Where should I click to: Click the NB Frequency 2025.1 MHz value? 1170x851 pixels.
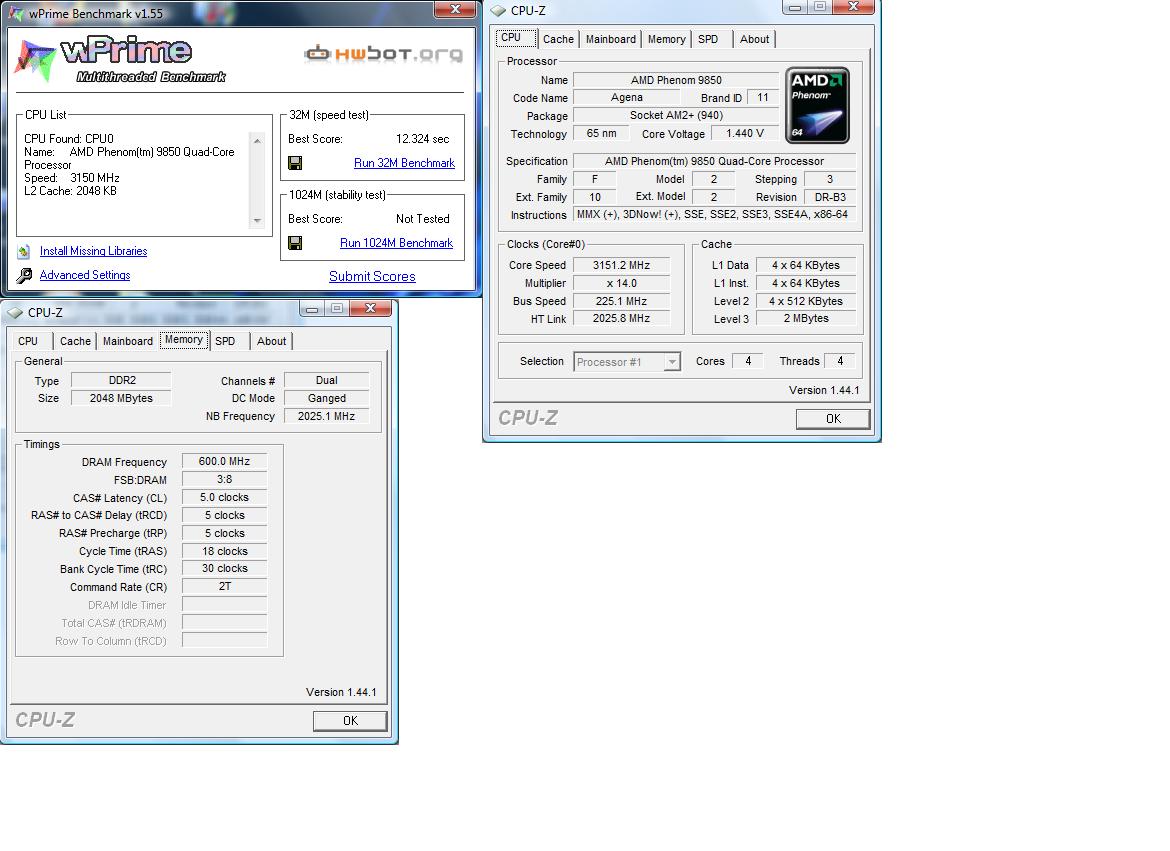click(x=326, y=416)
